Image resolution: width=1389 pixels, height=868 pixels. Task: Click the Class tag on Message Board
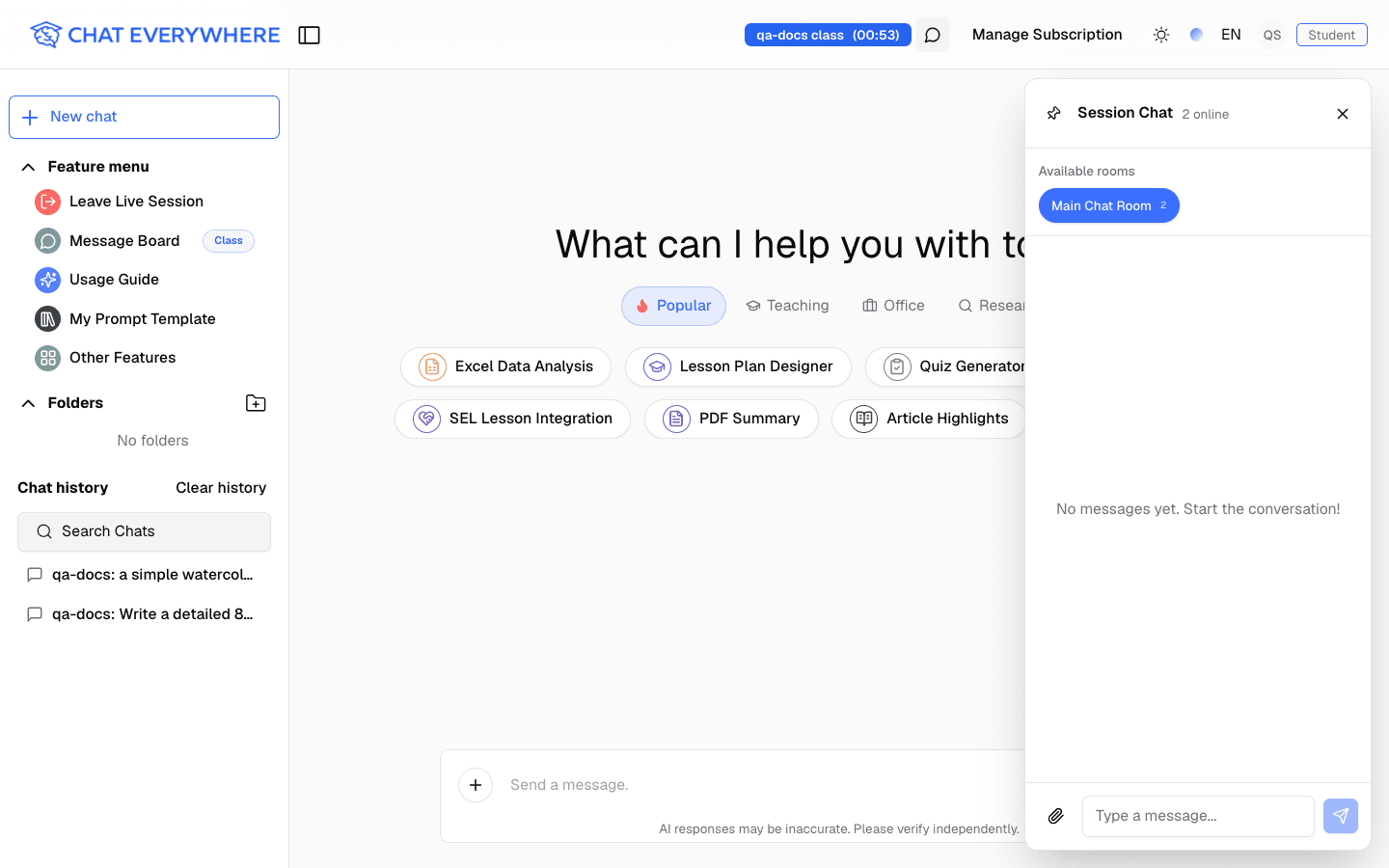click(x=229, y=241)
